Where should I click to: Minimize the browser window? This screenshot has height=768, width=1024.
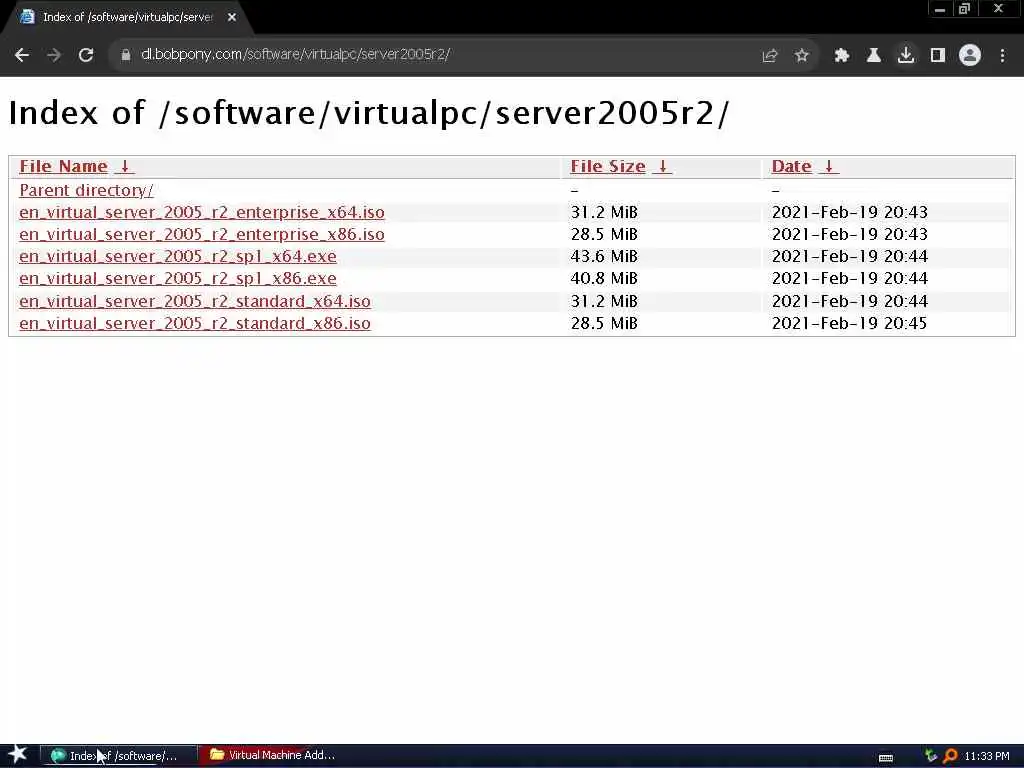[940, 9]
